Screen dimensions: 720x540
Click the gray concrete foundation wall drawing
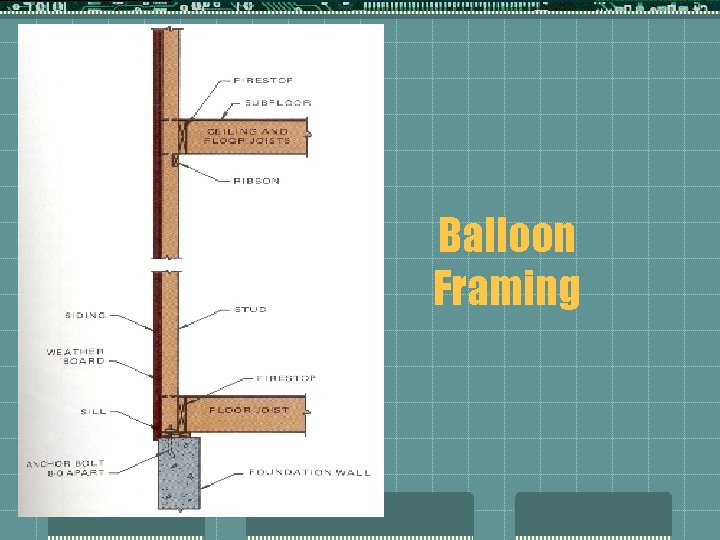(x=179, y=473)
